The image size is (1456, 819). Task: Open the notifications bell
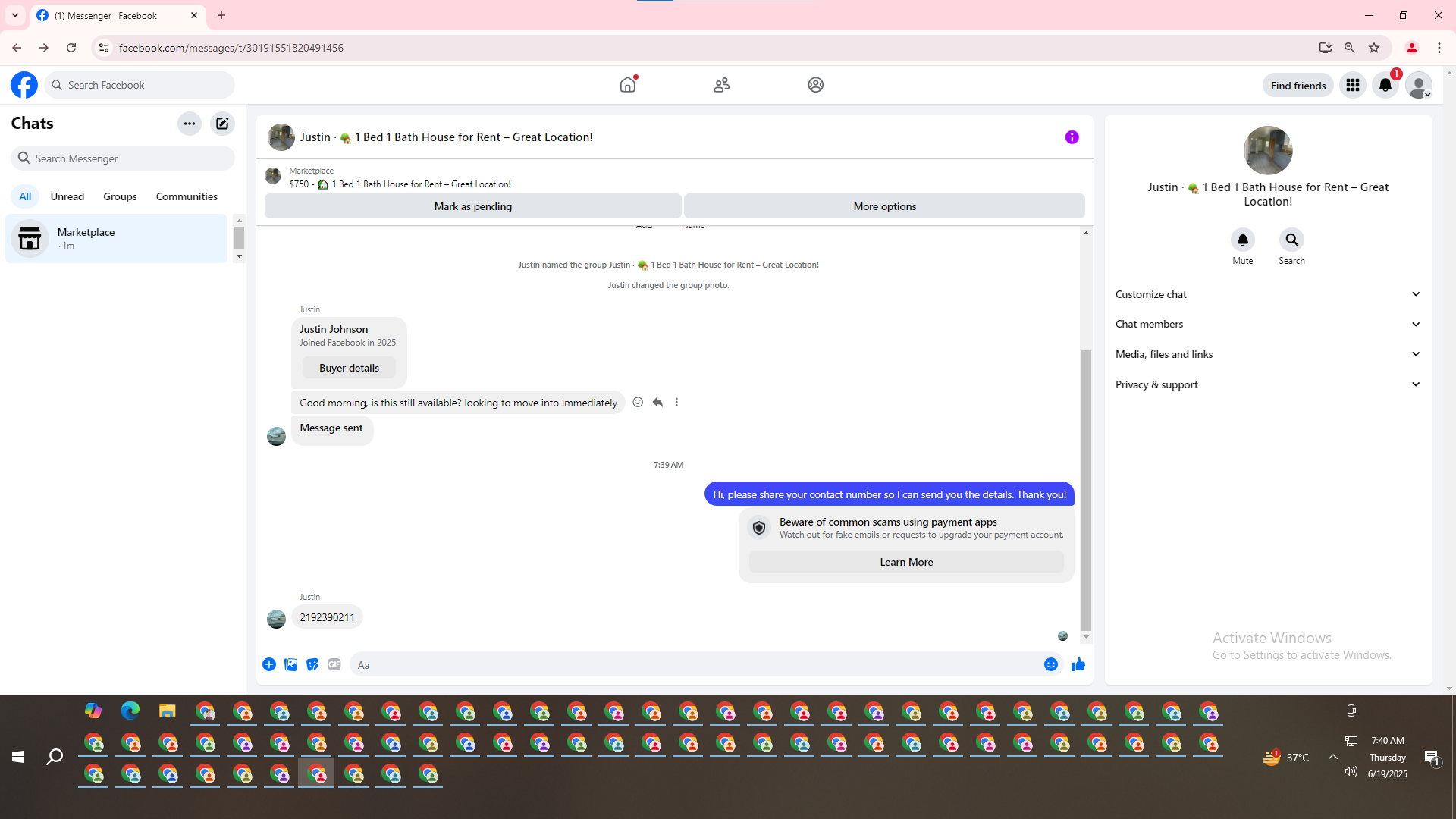(x=1385, y=85)
